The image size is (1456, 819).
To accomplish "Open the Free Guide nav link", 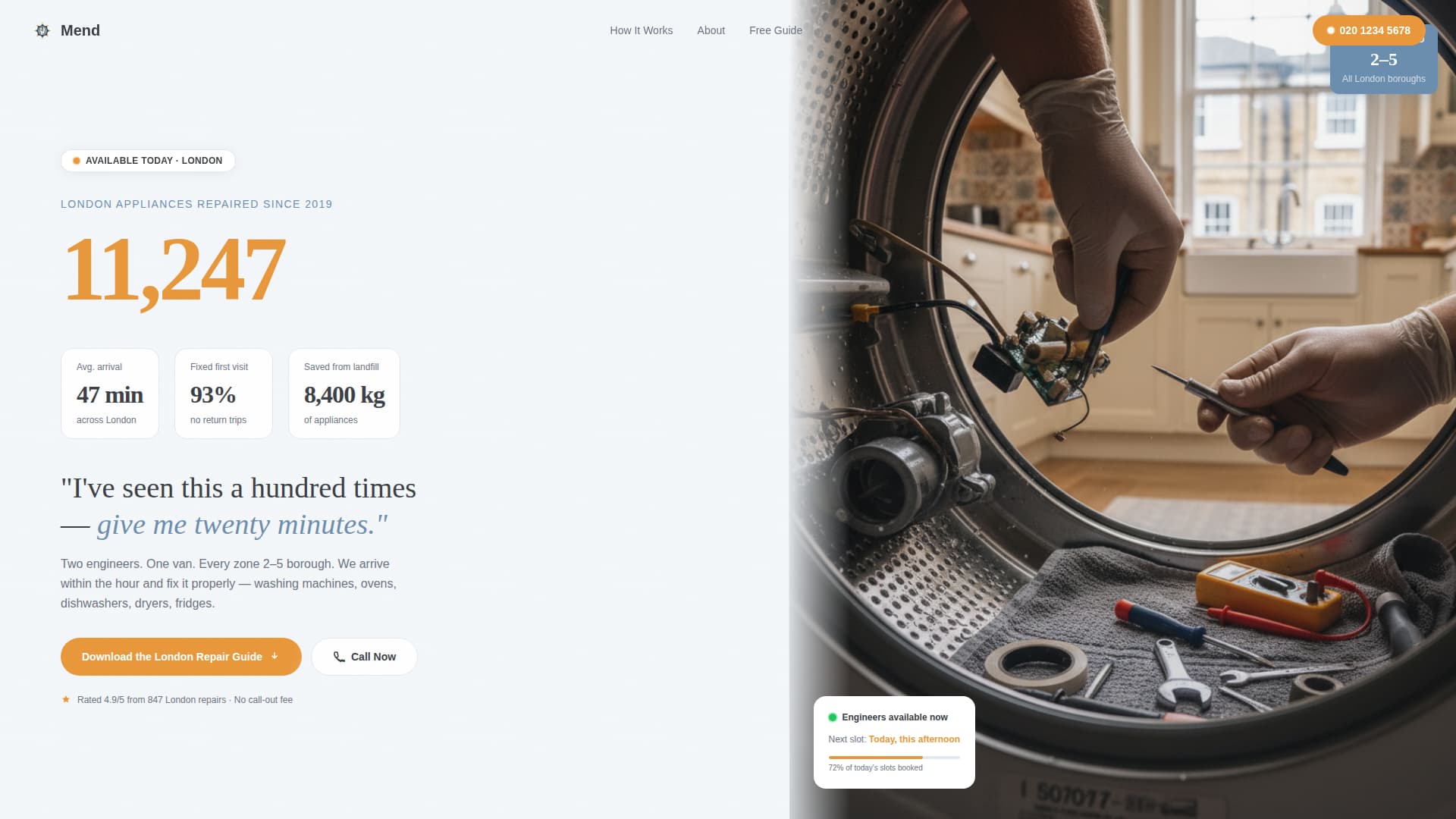I will click(x=775, y=30).
